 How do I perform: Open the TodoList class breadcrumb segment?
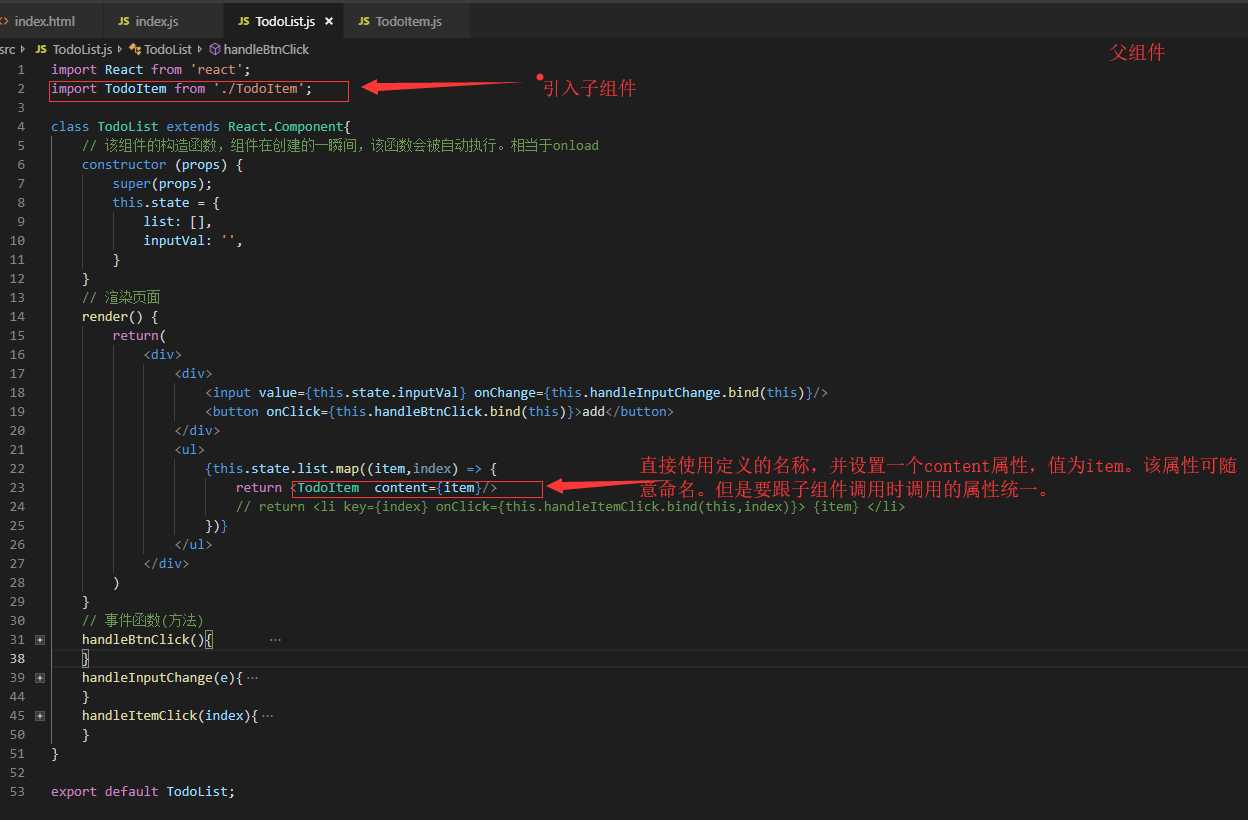tap(168, 49)
